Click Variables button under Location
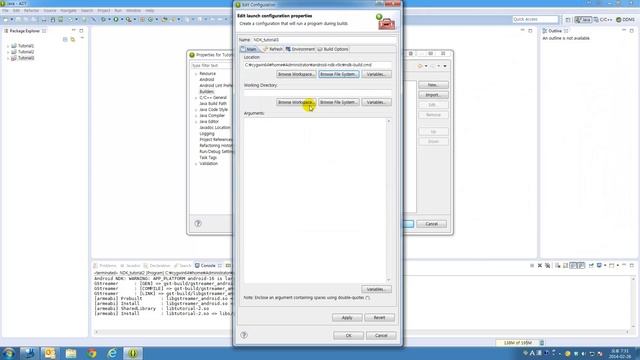 tap(376, 74)
